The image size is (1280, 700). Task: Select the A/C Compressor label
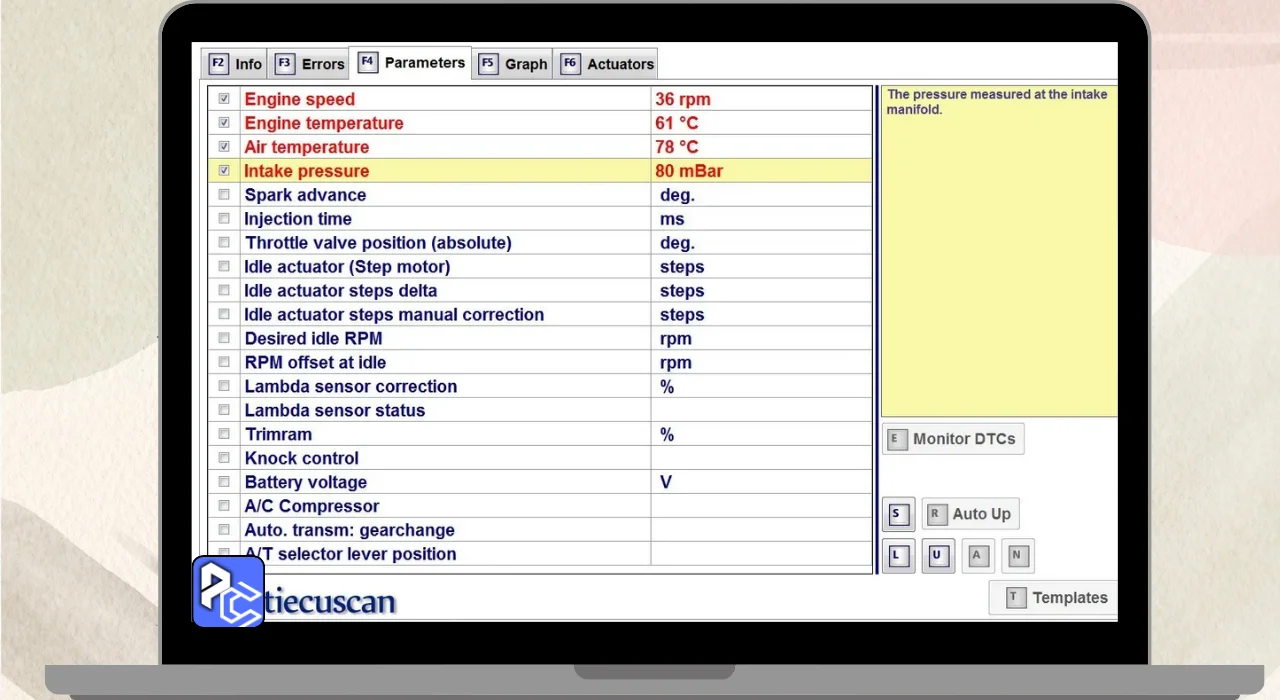click(312, 506)
